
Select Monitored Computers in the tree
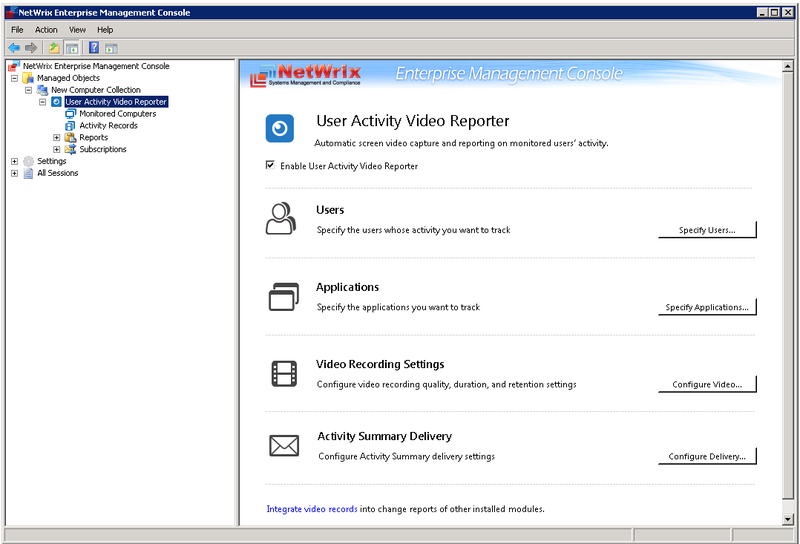tap(118, 114)
